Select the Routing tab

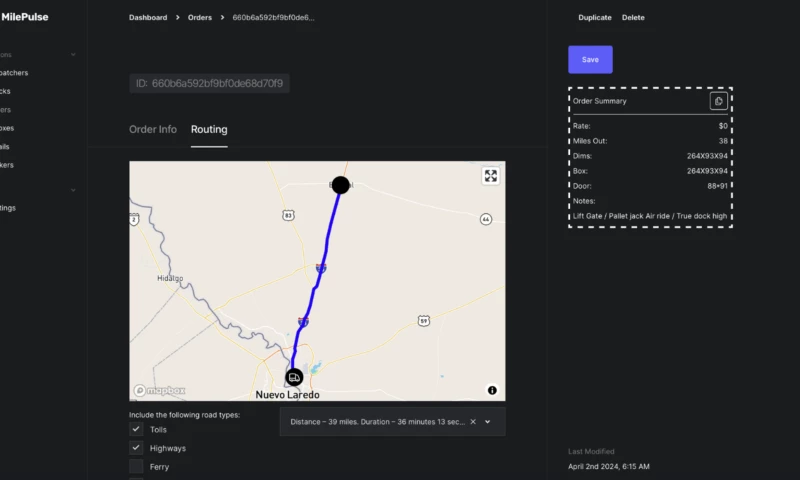(209, 130)
